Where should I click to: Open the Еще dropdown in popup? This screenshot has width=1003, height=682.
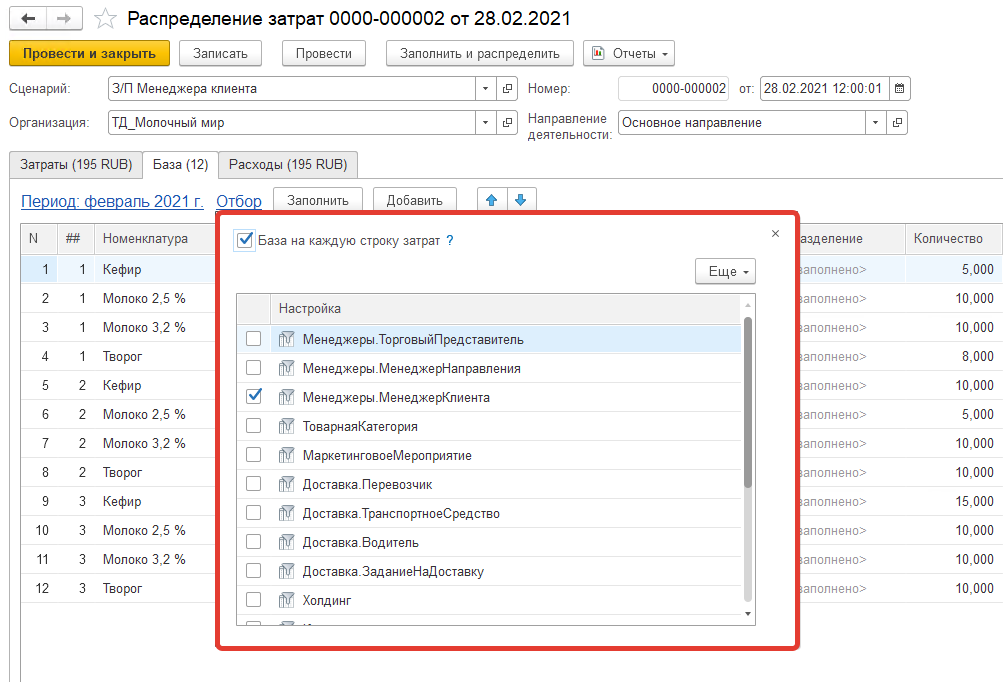tap(725, 271)
